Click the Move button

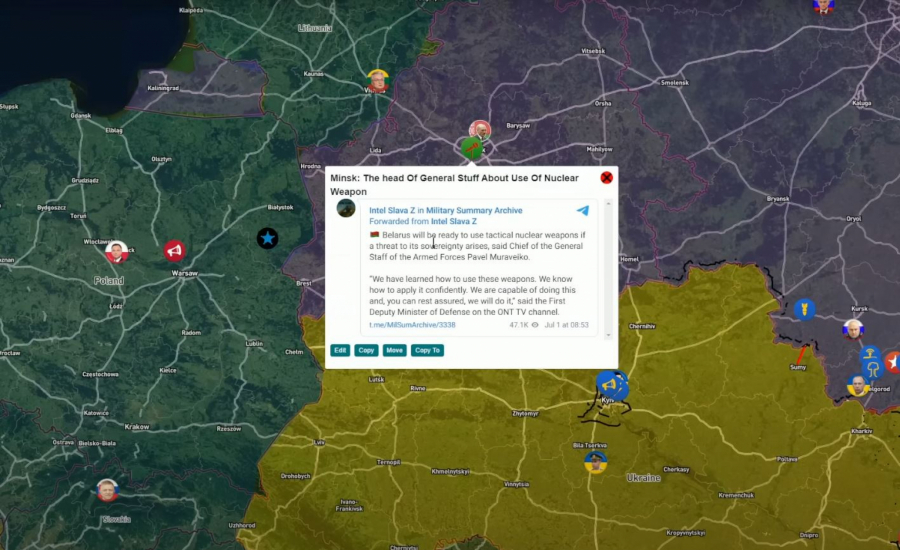[394, 350]
